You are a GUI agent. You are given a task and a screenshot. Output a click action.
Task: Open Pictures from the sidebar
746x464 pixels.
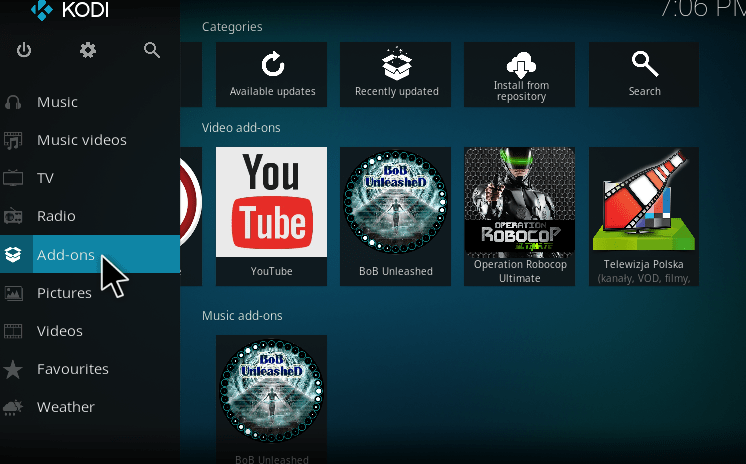tap(64, 293)
